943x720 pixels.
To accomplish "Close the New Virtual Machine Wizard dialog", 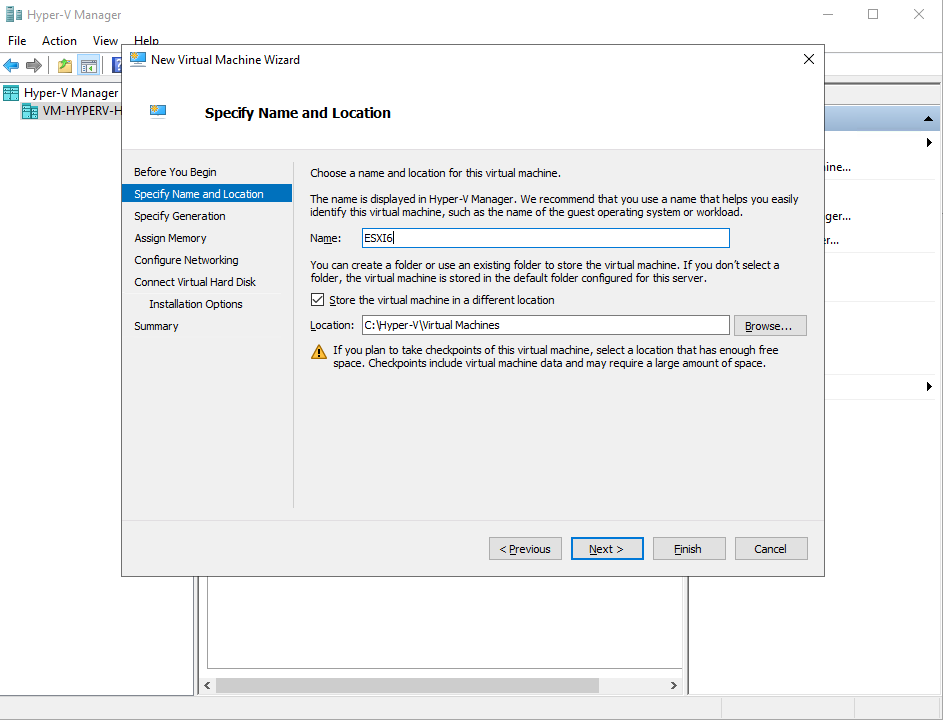I will tap(809, 59).
